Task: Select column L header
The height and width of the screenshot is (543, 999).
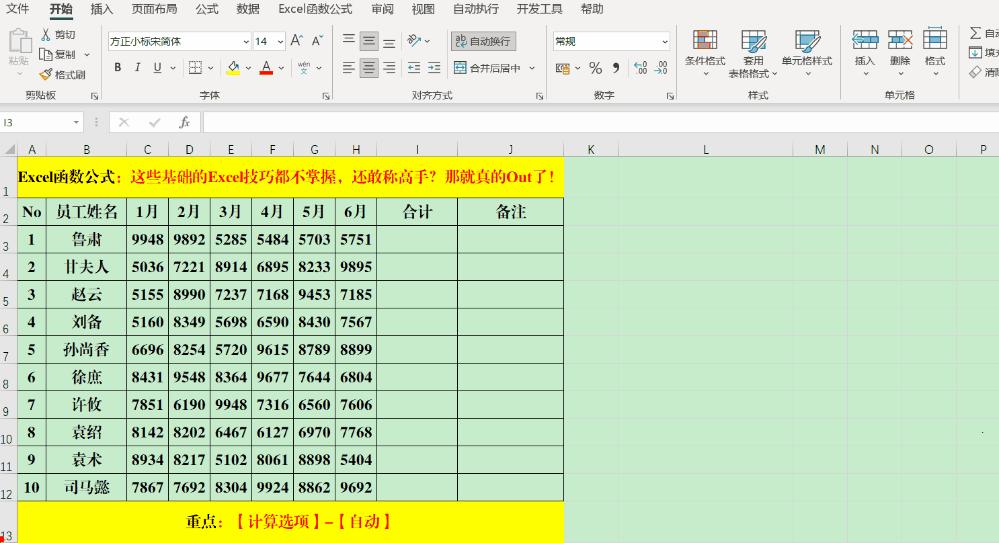Action: 705,150
